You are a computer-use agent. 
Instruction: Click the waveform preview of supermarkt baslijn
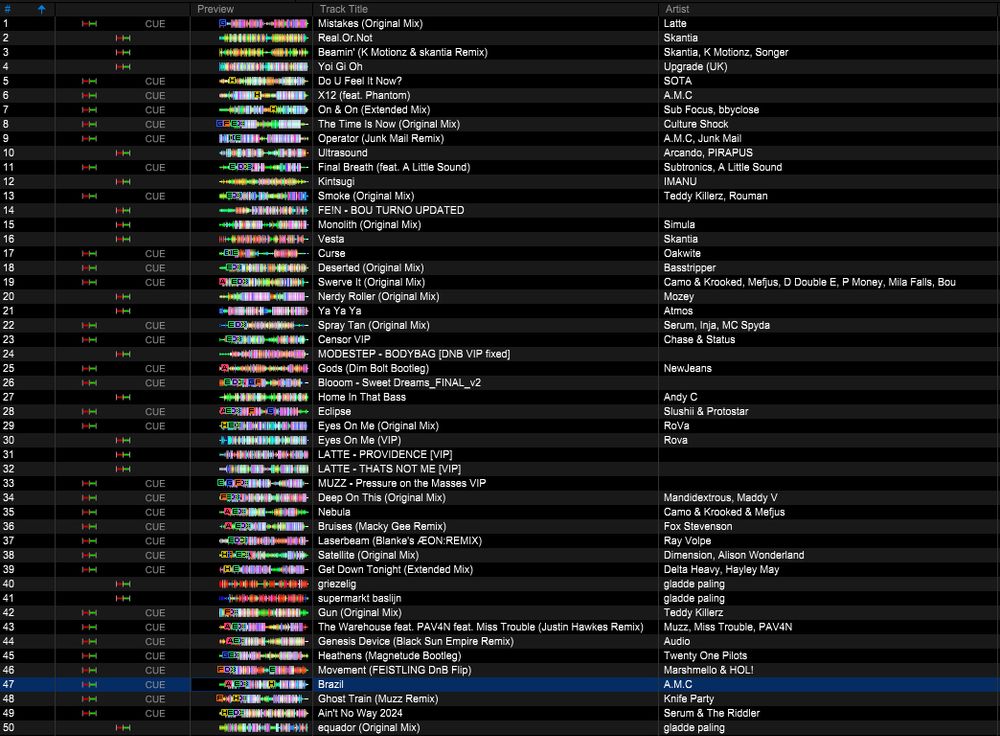(263, 598)
